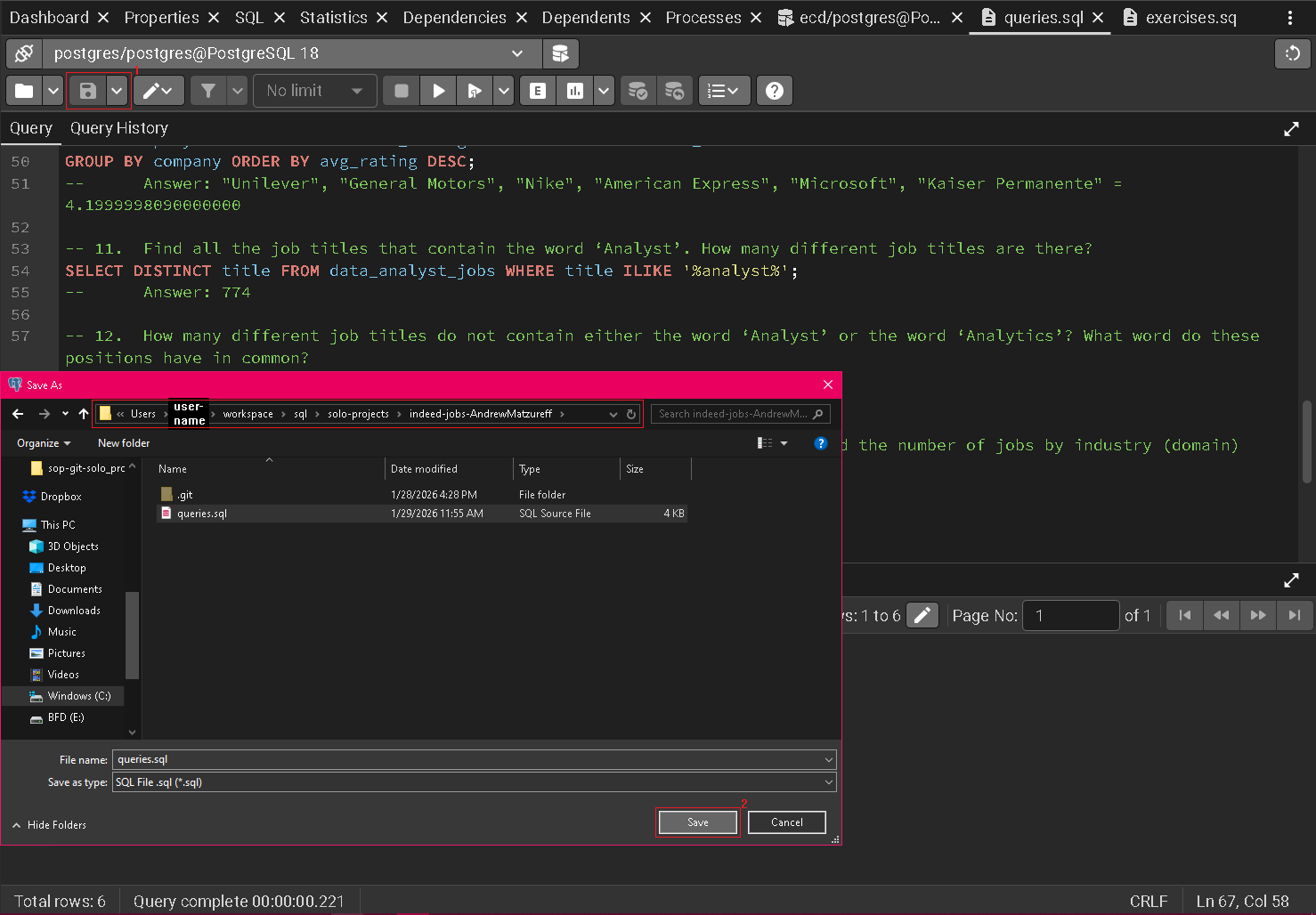
Task: Open the Macros list dropdown
Action: pos(724,91)
